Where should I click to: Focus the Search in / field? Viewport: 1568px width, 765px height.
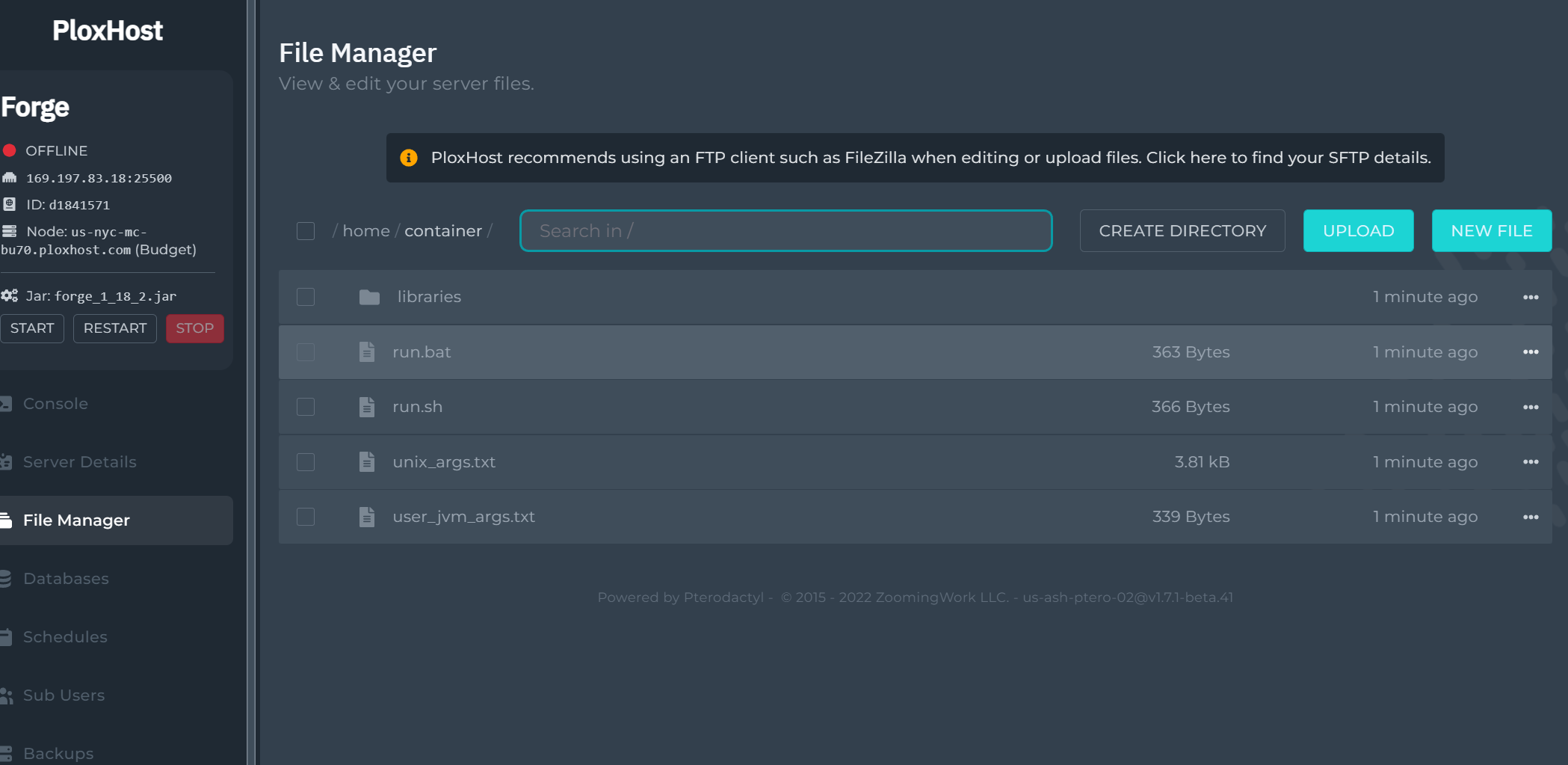(x=785, y=231)
